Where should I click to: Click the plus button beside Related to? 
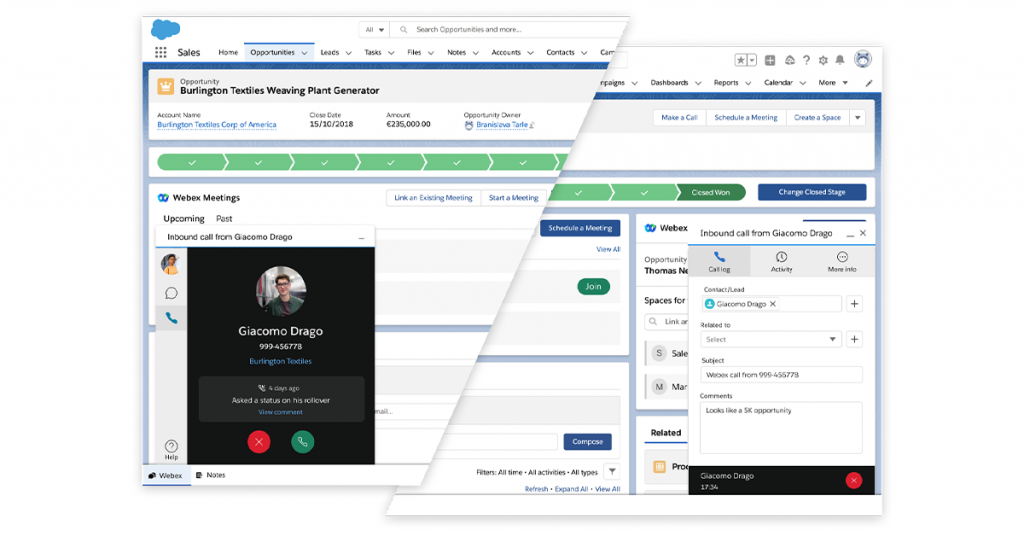pyautogui.click(x=854, y=339)
